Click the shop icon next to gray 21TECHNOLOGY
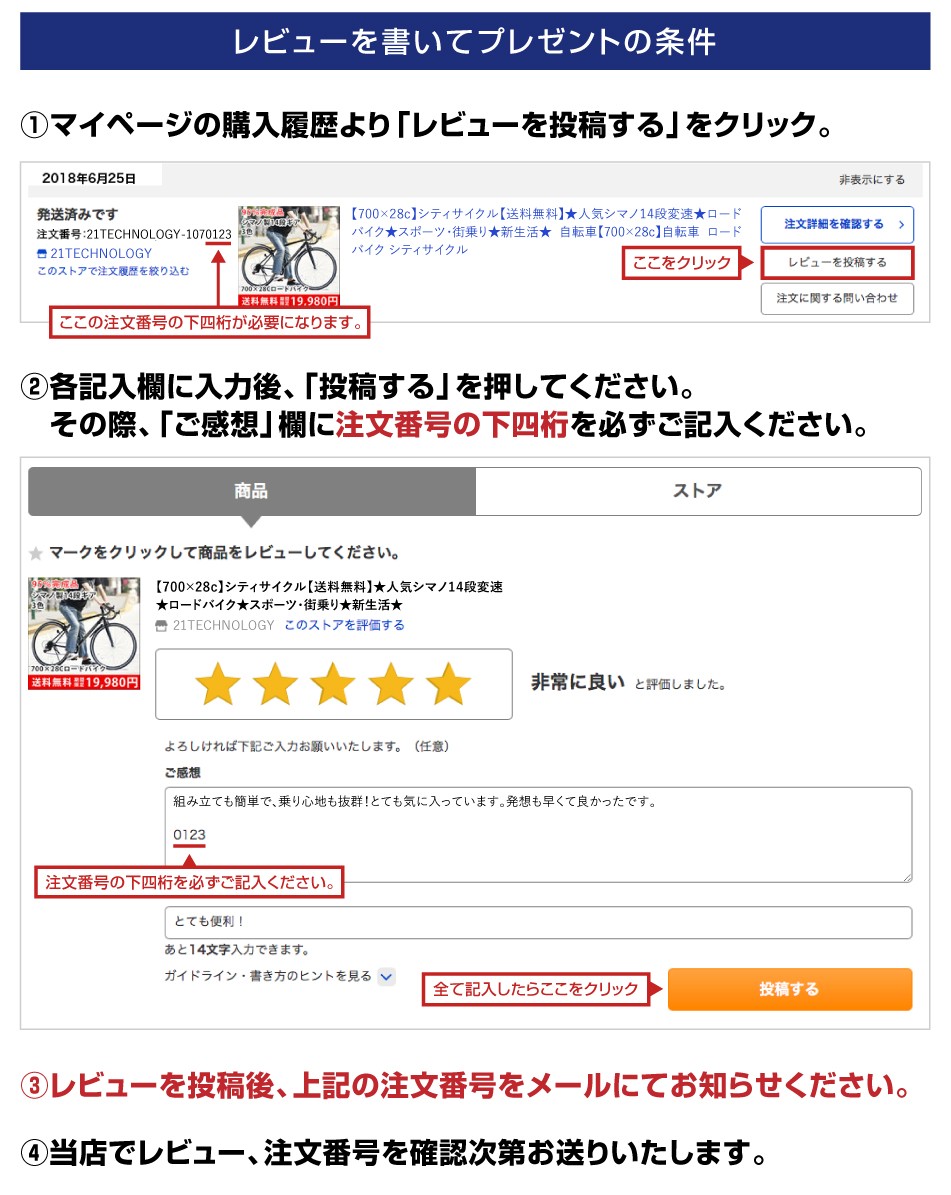This screenshot has height=1195, width=951. pyautogui.click(x=161, y=626)
